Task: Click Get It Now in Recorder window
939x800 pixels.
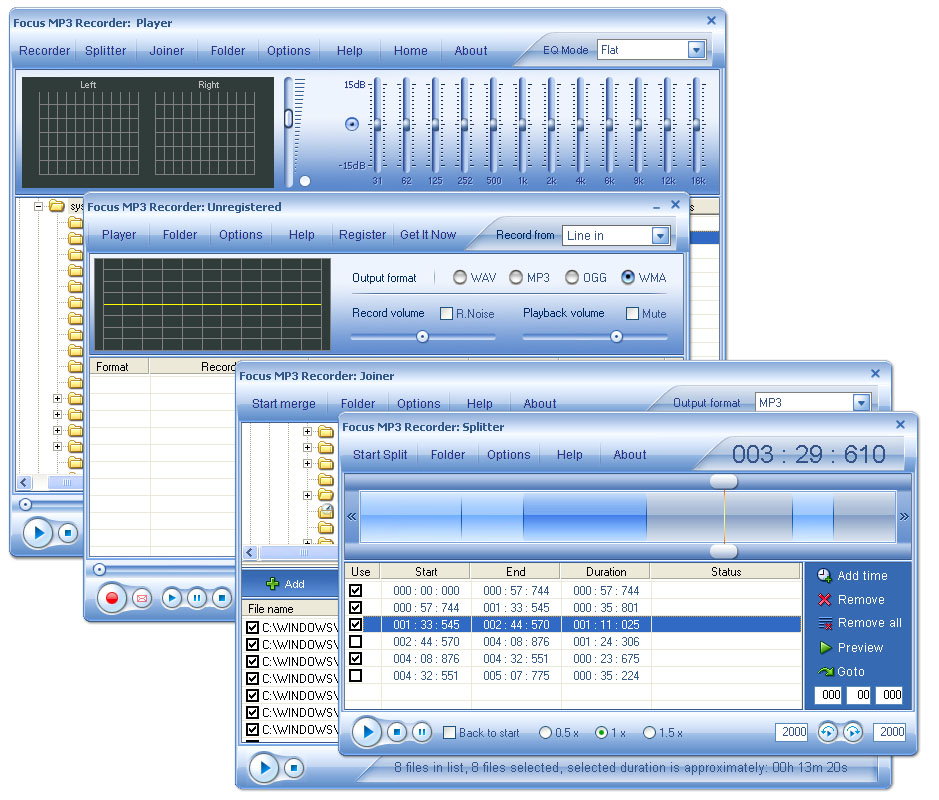Action: (x=428, y=235)
